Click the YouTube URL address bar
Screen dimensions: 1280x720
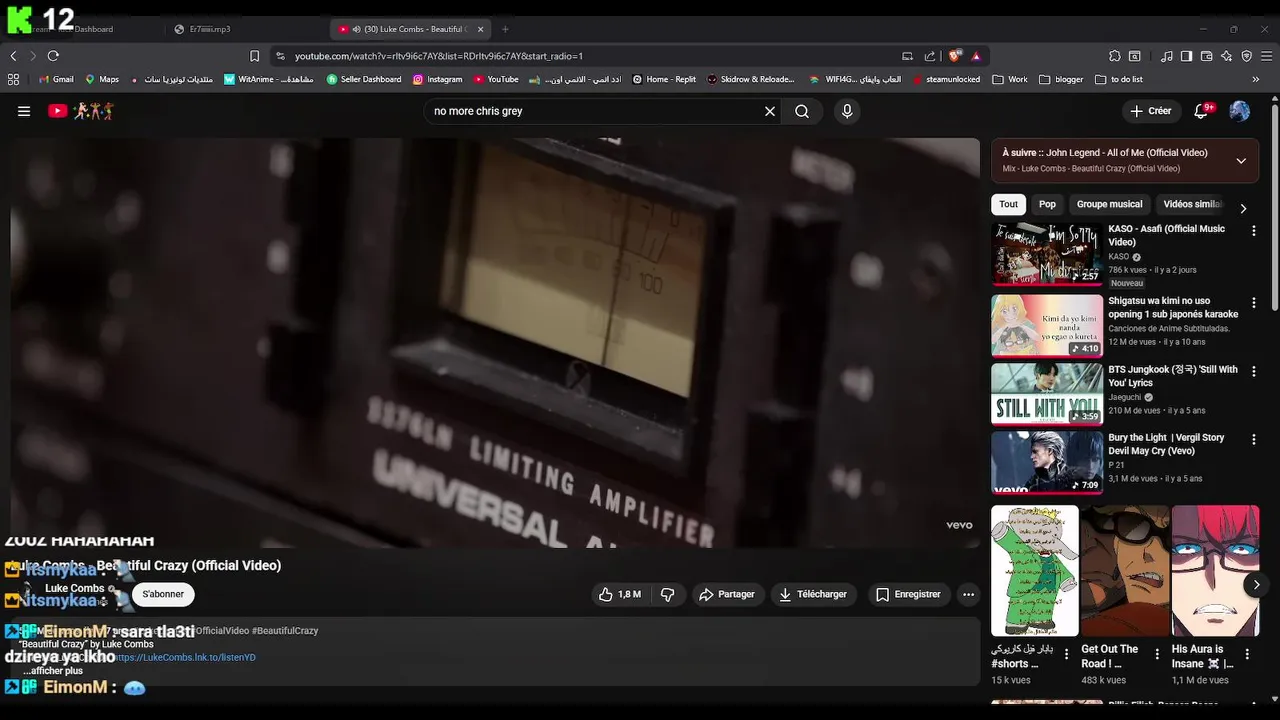pyautogui.click(x=590, y=56)
